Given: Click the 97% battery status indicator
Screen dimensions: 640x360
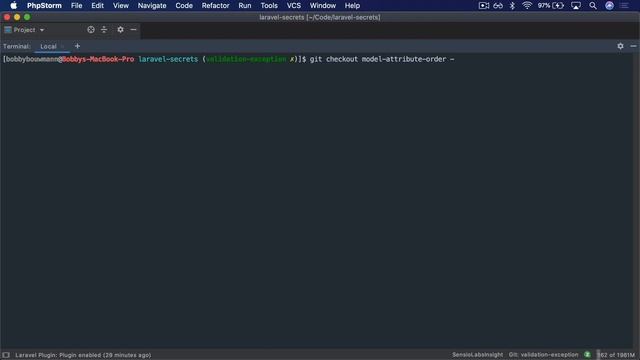Looking at the screenshot, I should (551, 5).
